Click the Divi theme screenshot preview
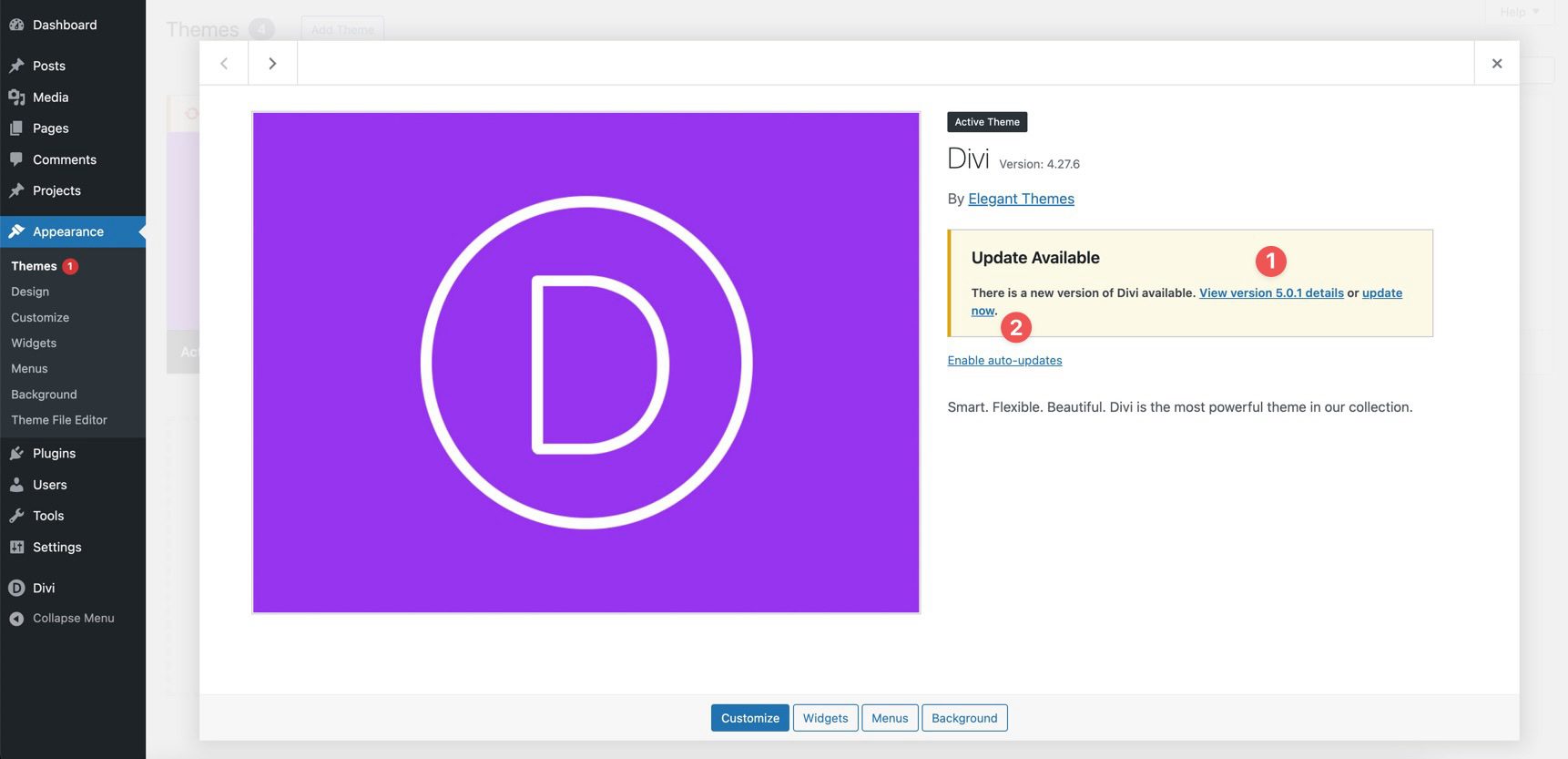 [x=586, y=363]
